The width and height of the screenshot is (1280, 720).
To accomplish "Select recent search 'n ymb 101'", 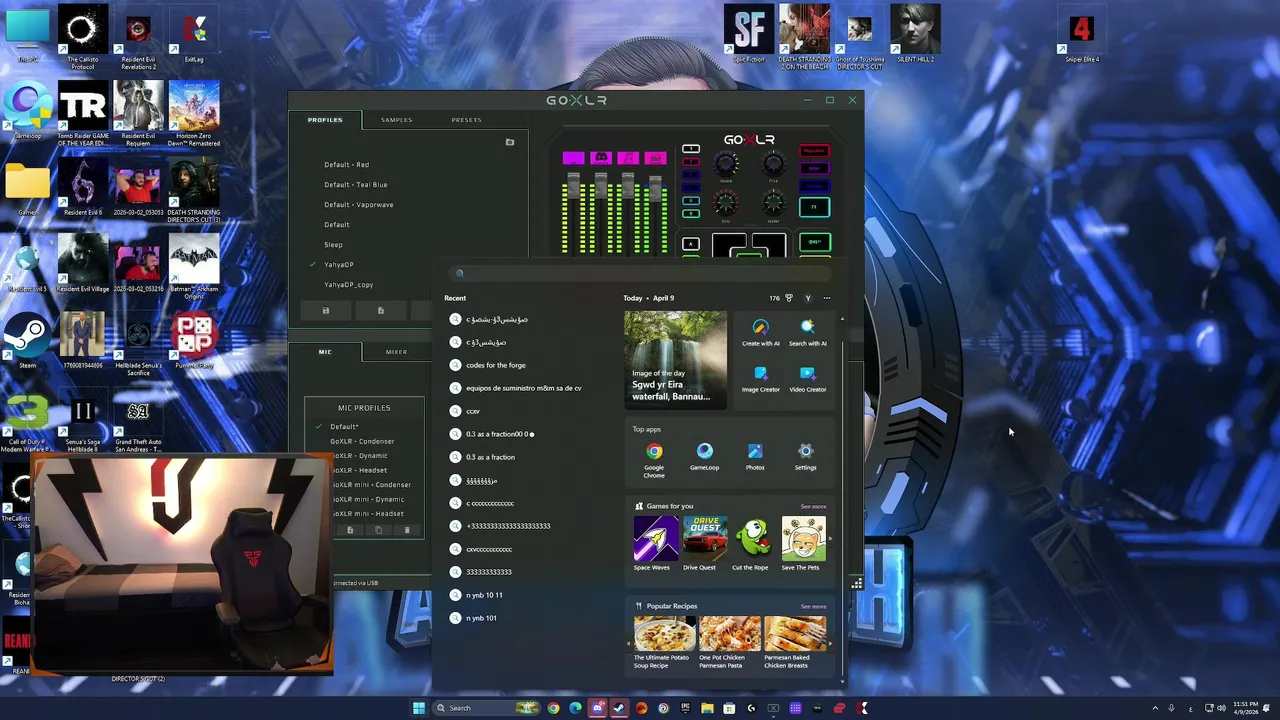I will (481, 618).
